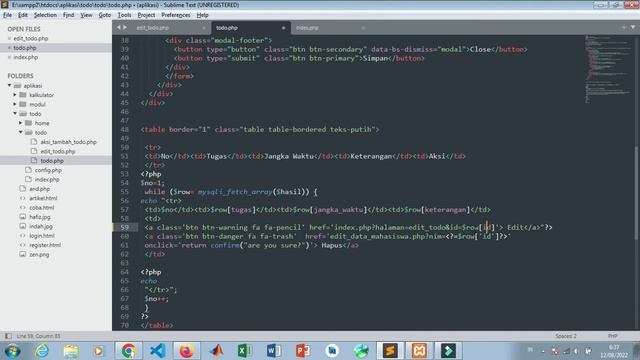Select edit_todo.php under Open Files

point(31,38)
